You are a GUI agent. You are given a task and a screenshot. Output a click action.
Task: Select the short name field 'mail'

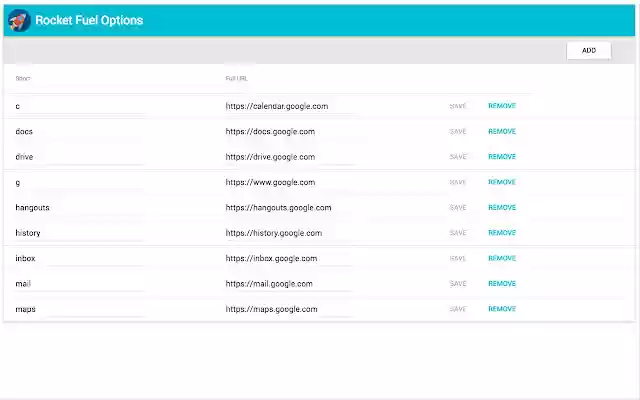point(80,284)
